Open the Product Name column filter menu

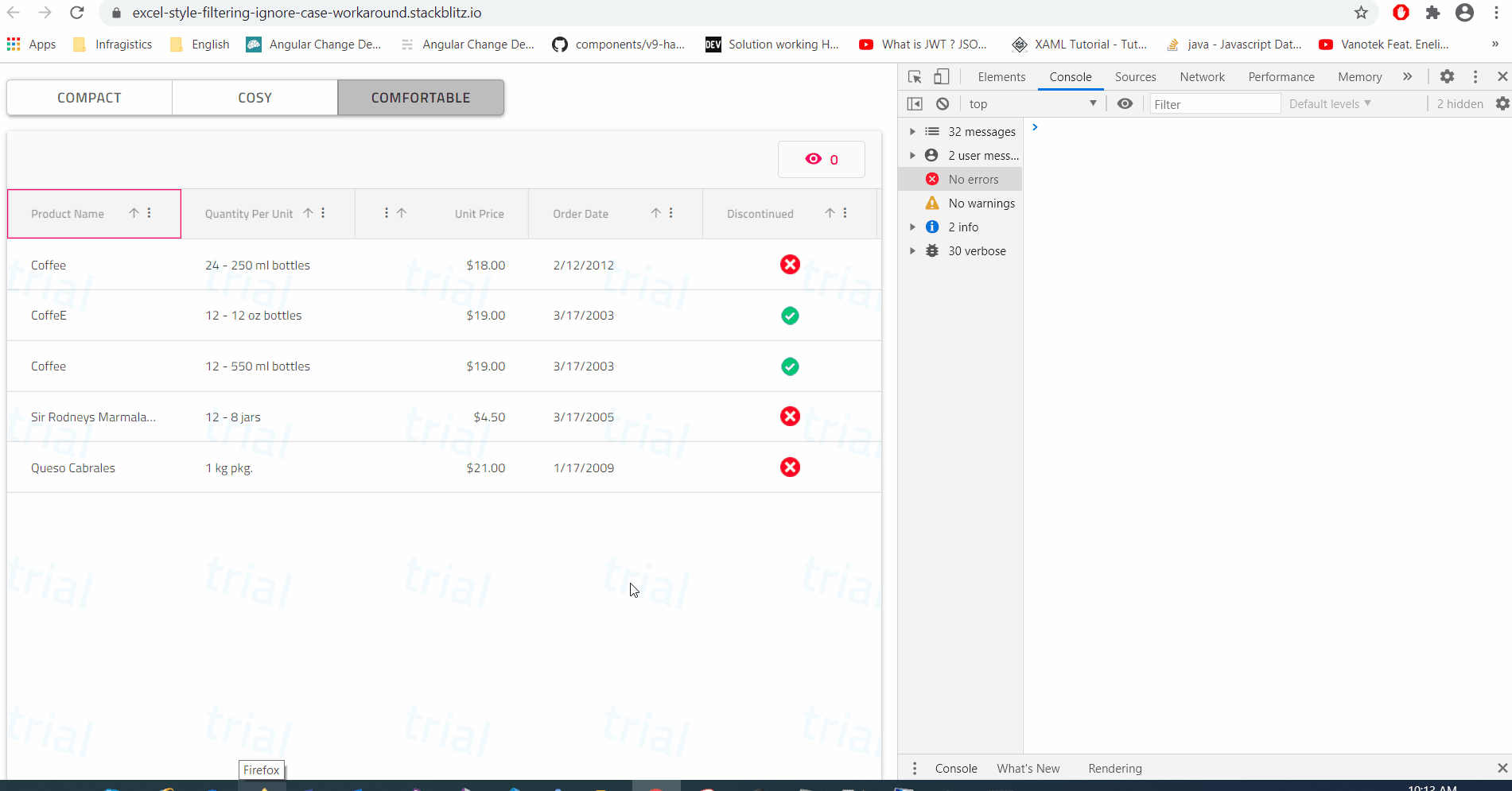pyautogui.click(x=150, y=213)
